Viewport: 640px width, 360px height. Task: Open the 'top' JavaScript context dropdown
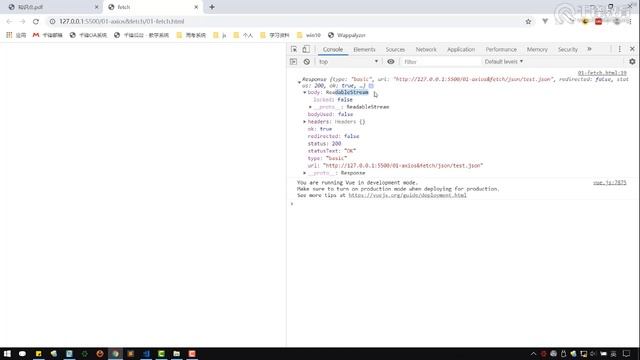348,62
